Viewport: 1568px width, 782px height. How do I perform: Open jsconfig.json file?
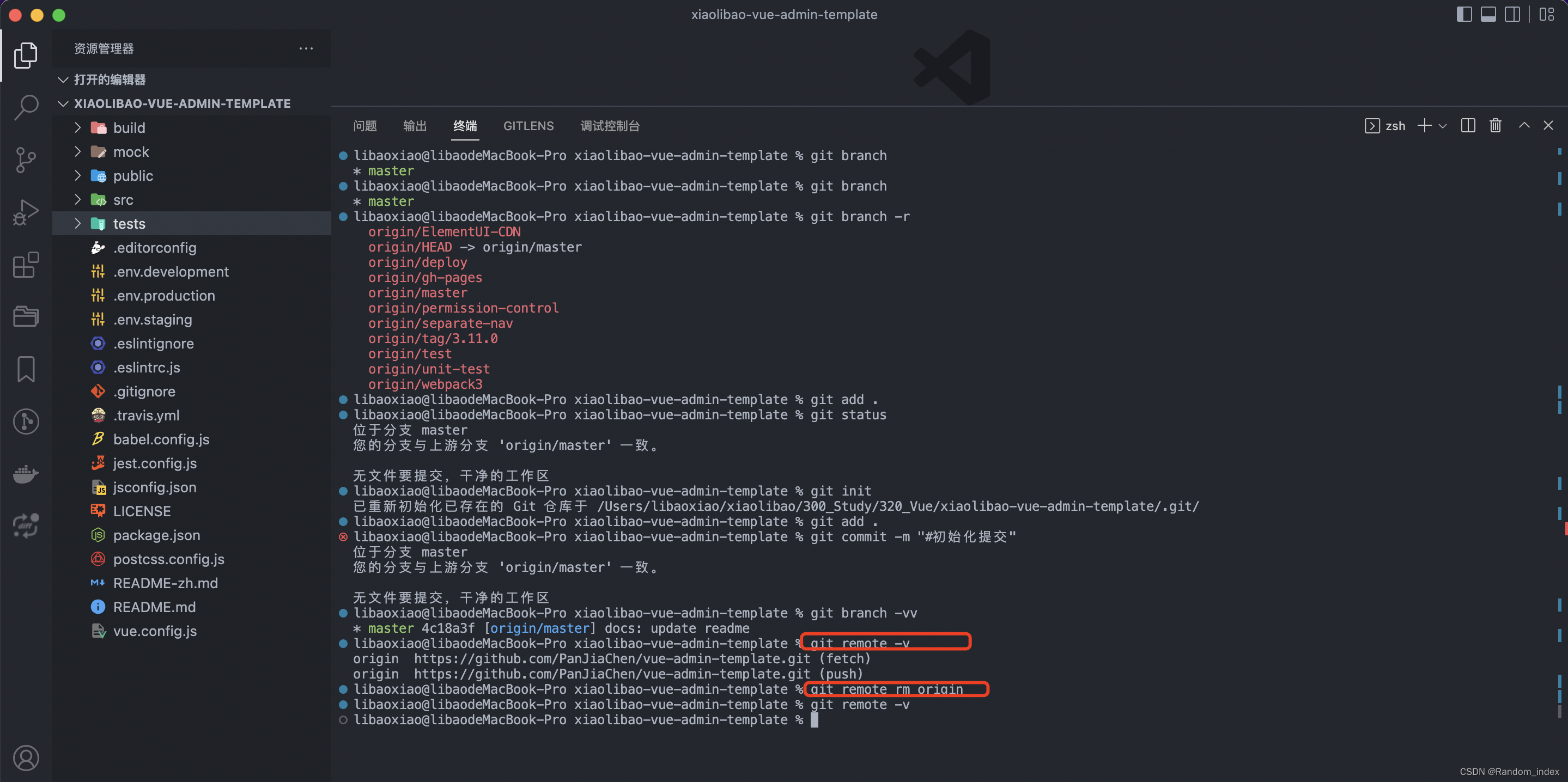[192, 487]
